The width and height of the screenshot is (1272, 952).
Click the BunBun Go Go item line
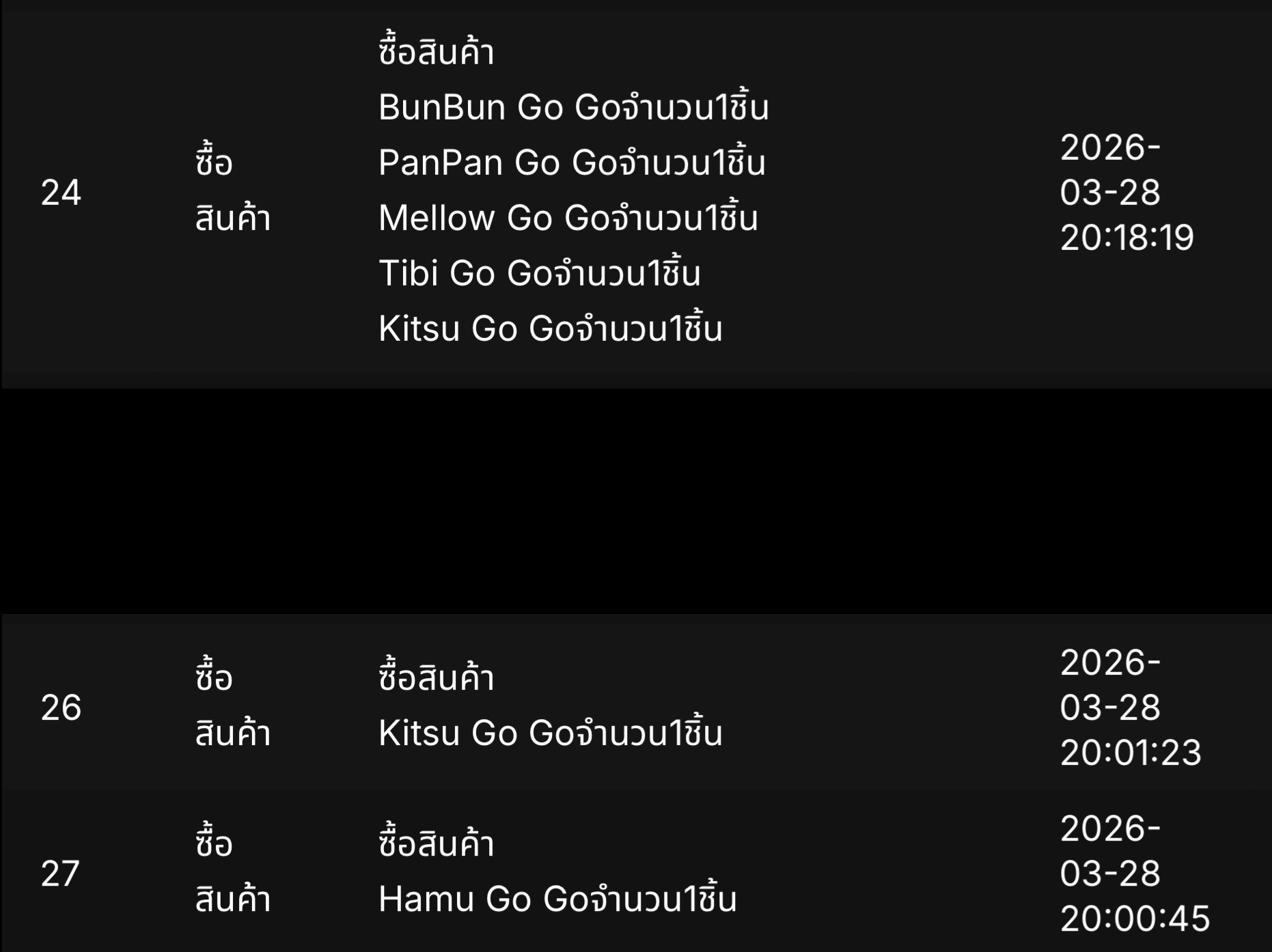573,107
